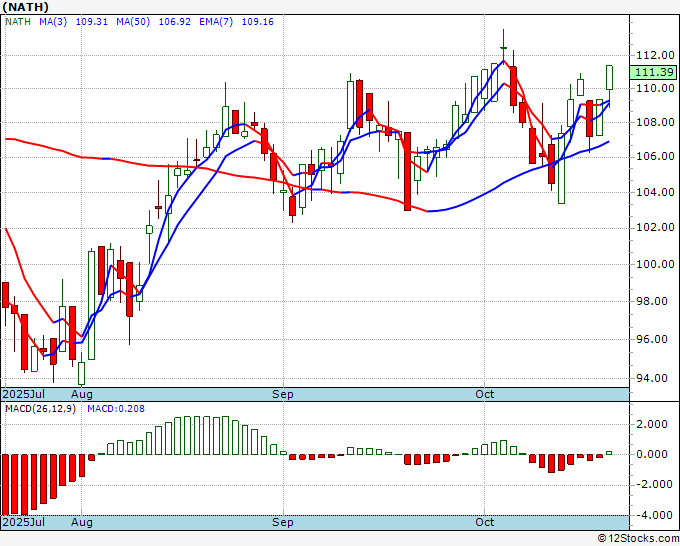Click the MACD:0.208 value label
Viewport: 680px width, 546px height.
(116, 409)
